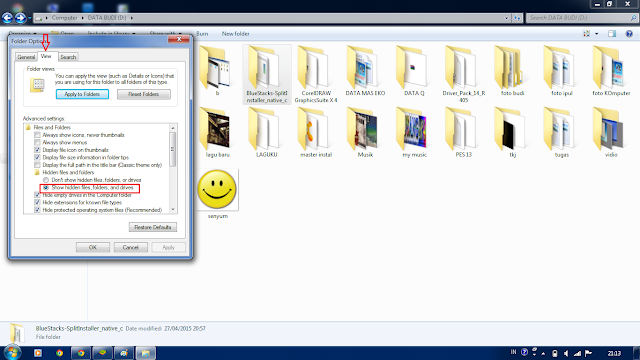Go back with Explorer back arrow
The width and height of the screenshot is (640, 360).
coord(7,18)
